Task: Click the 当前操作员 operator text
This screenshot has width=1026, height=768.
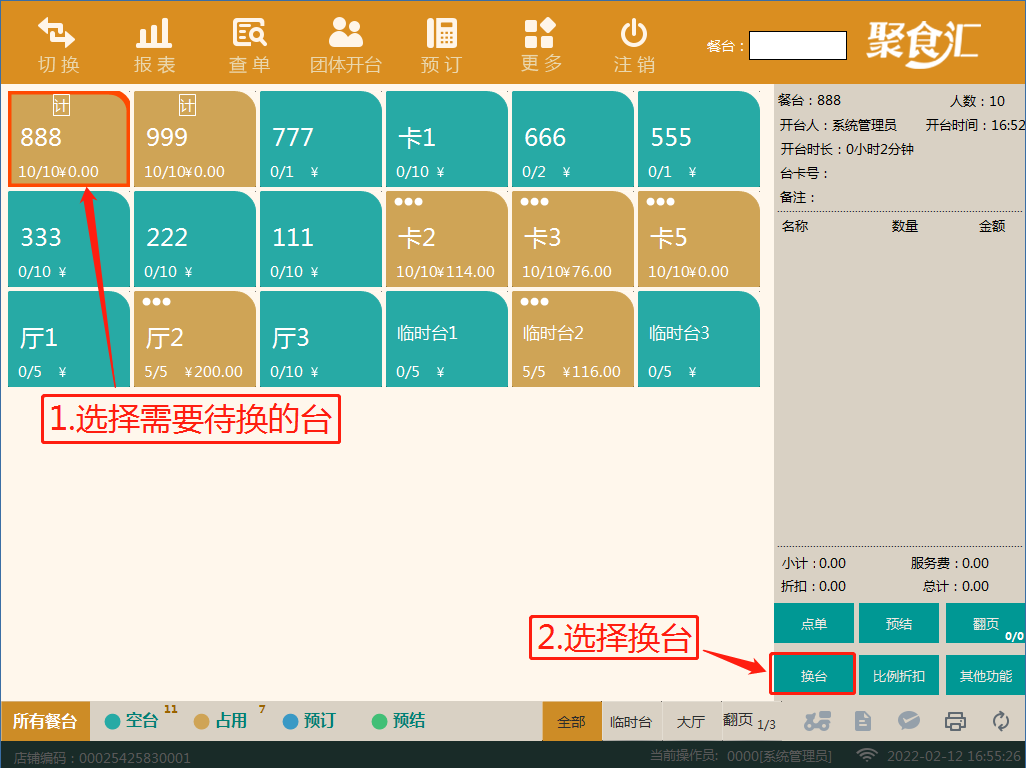Action: [x=740, y=756]
